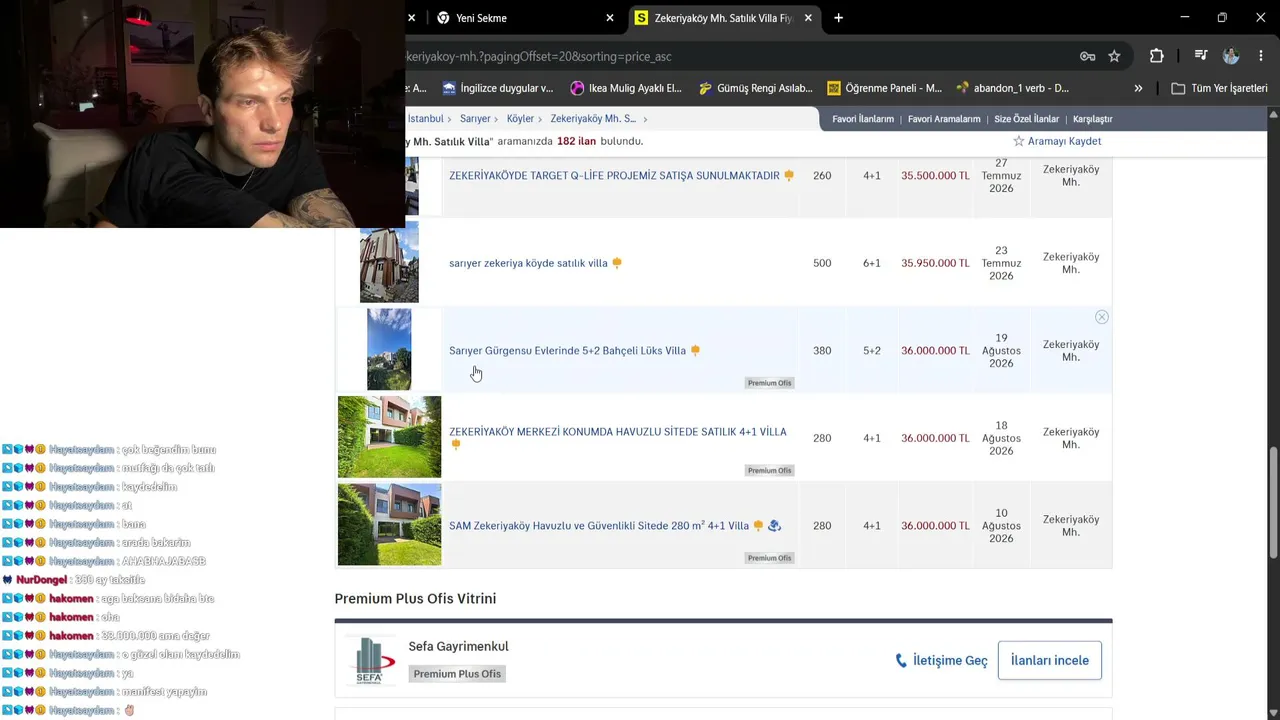Click the 36.000.000 TL price of Sarıyer Gürgensu
This screenshot has height=720, width=1280.
coord(935,351)
